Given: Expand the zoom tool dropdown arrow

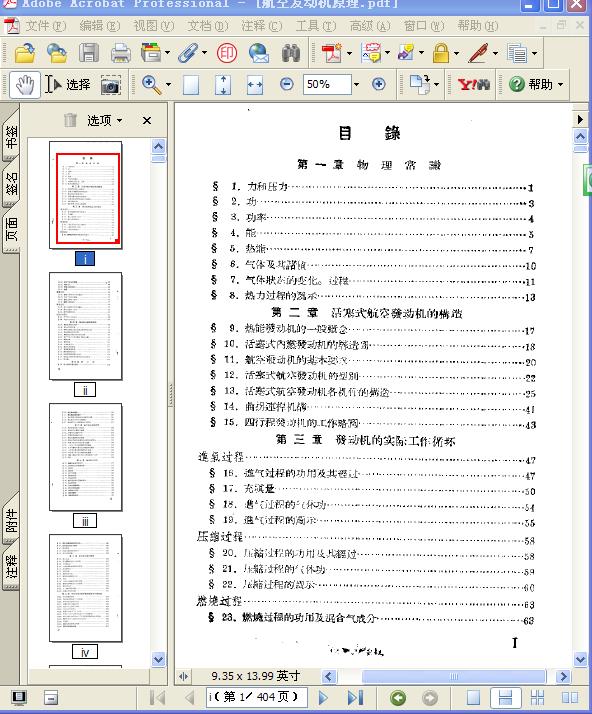Looking at the screenshot, I should point(168,85).
